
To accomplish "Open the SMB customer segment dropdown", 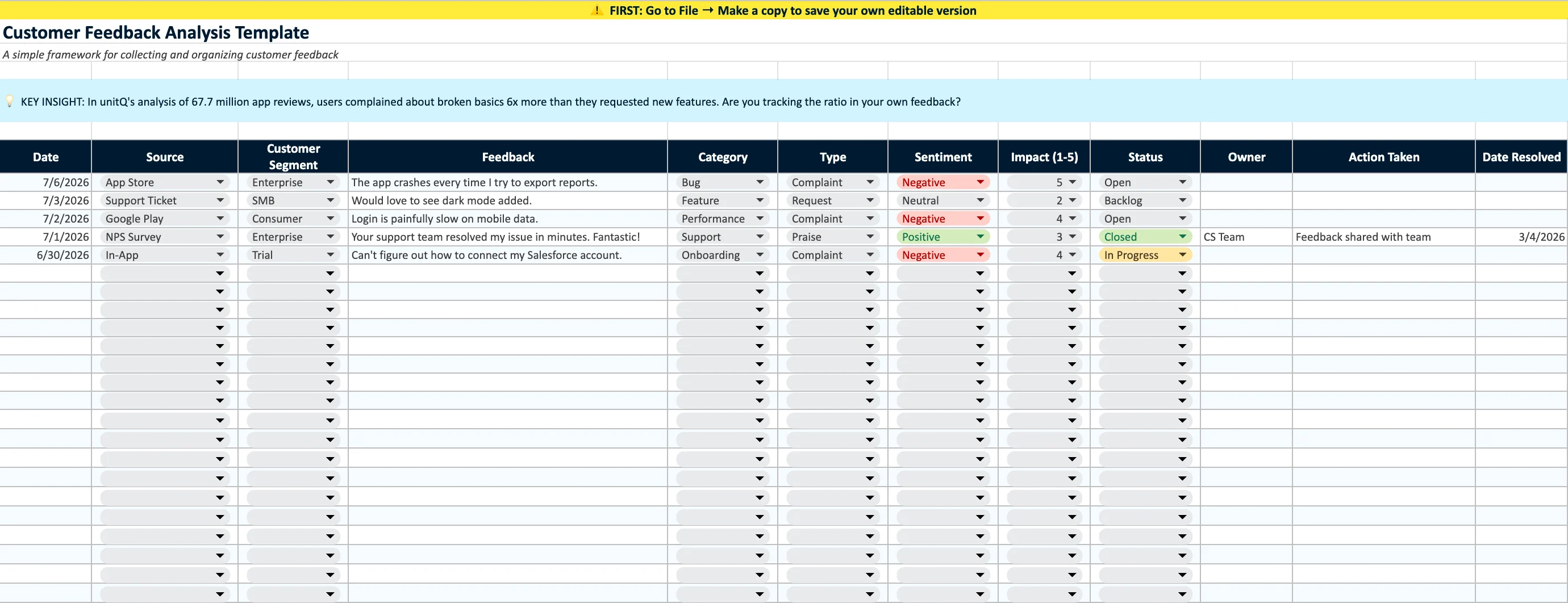I will click(x=293, y=200).
